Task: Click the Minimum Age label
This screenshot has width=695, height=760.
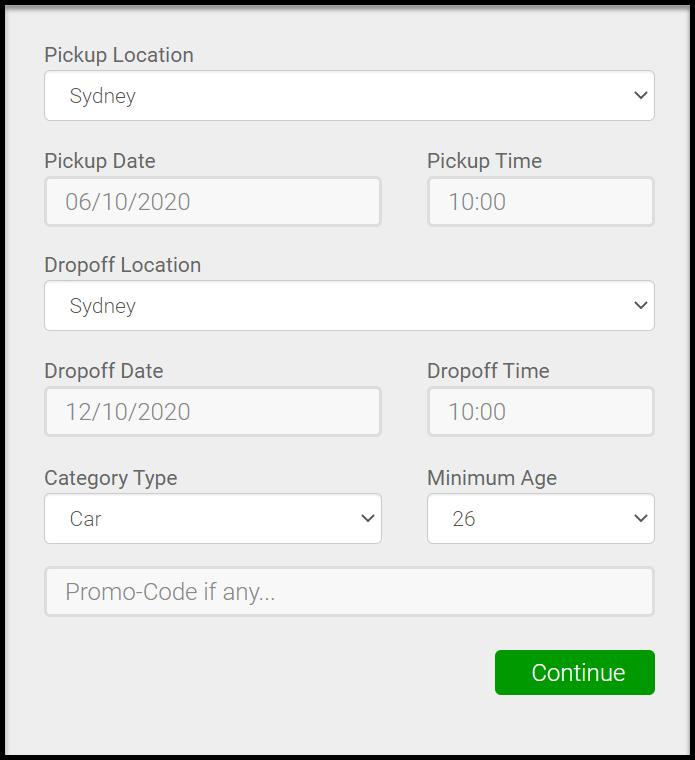Action: [x=492, y=478]
